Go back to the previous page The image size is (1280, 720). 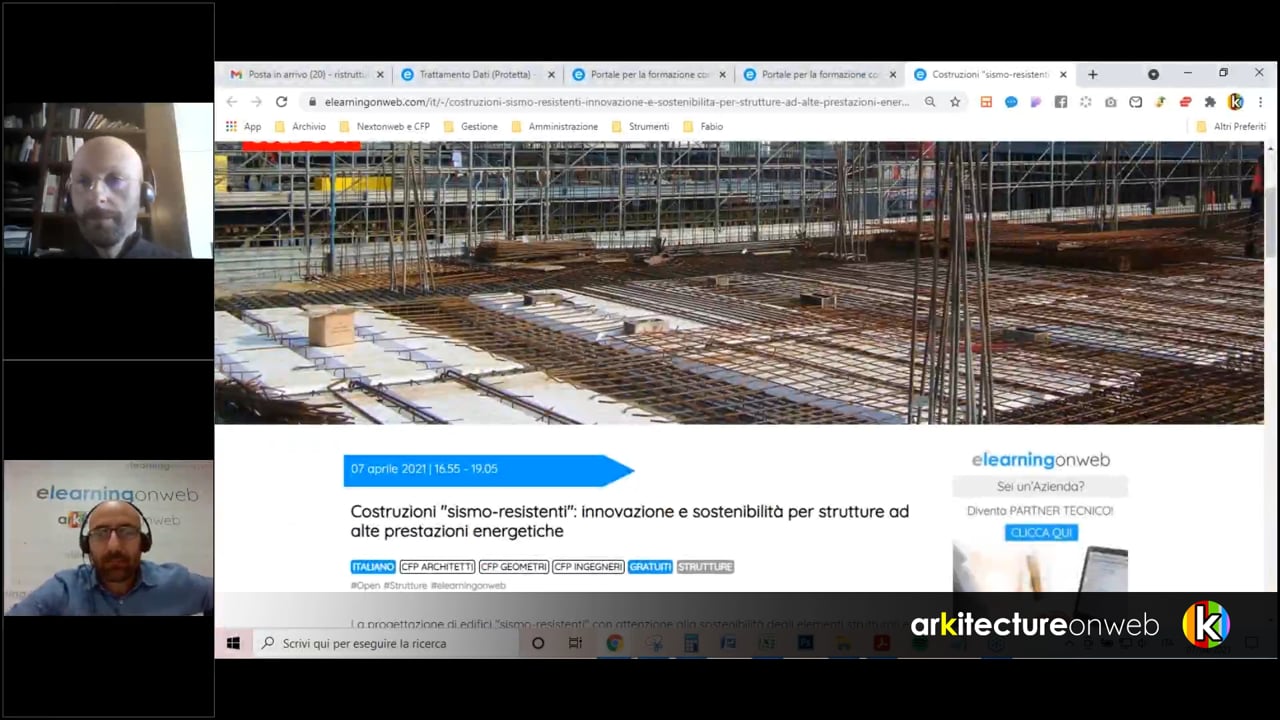click(x=232, y=102)
